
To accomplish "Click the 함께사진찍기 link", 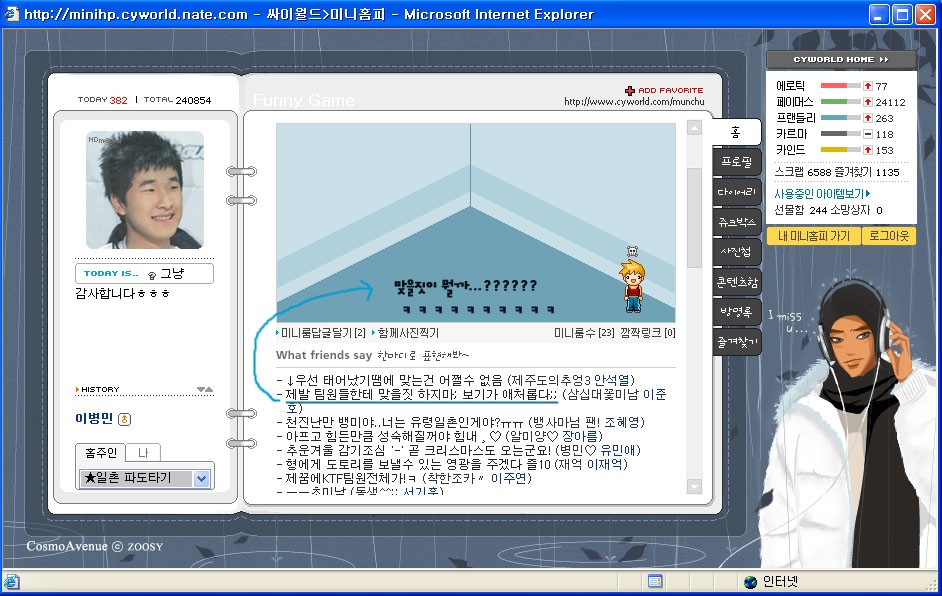I will tap(407, 333).
